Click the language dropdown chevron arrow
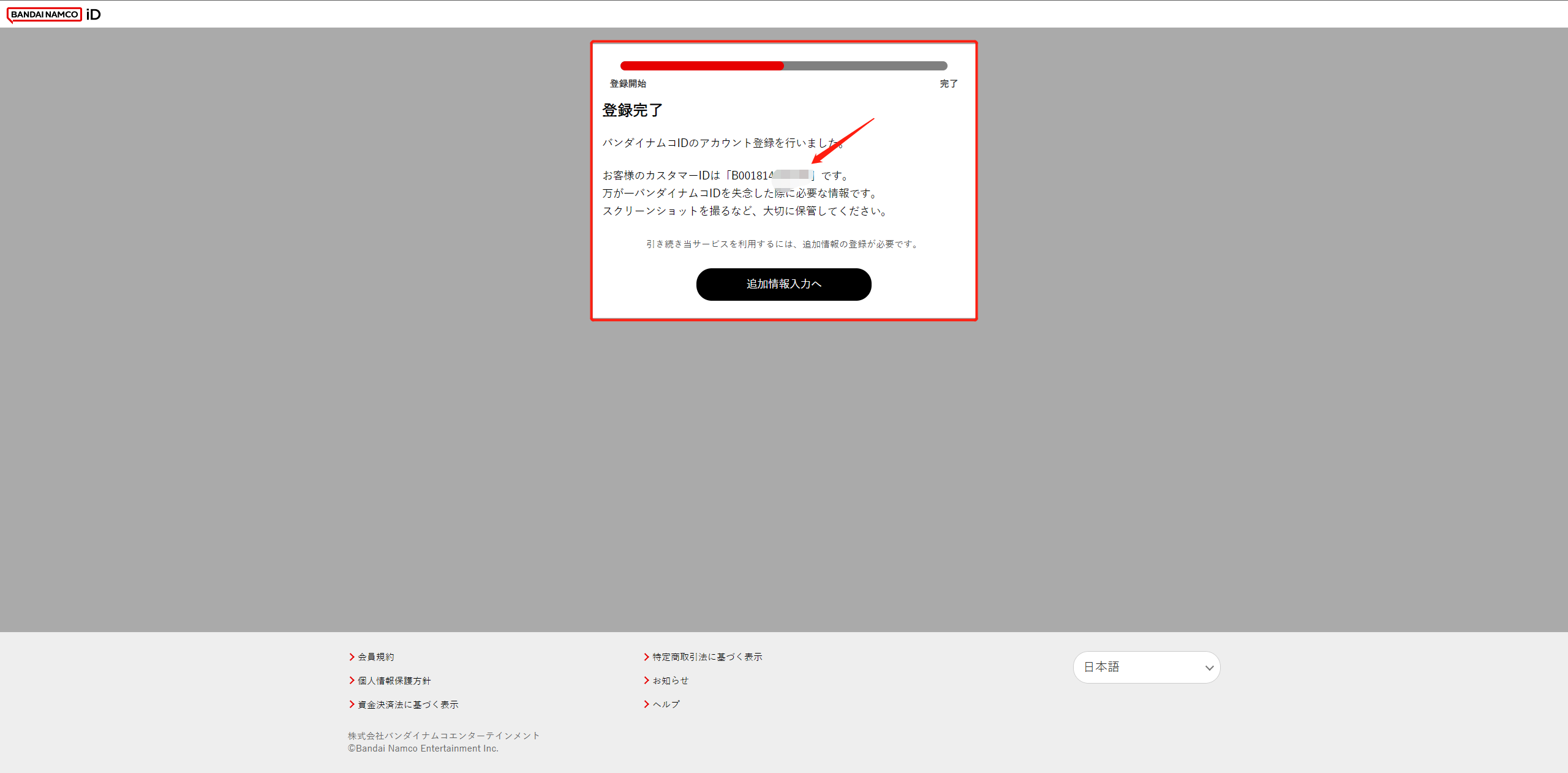1568x773 pixels. (x=1209, y=668)
